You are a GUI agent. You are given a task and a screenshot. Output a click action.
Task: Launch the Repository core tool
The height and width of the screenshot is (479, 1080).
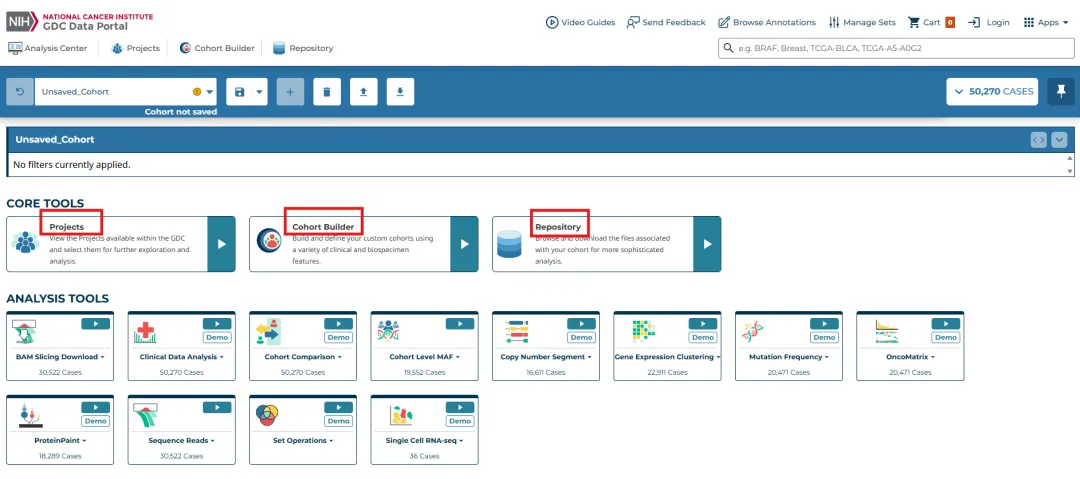tap(707, 244)
